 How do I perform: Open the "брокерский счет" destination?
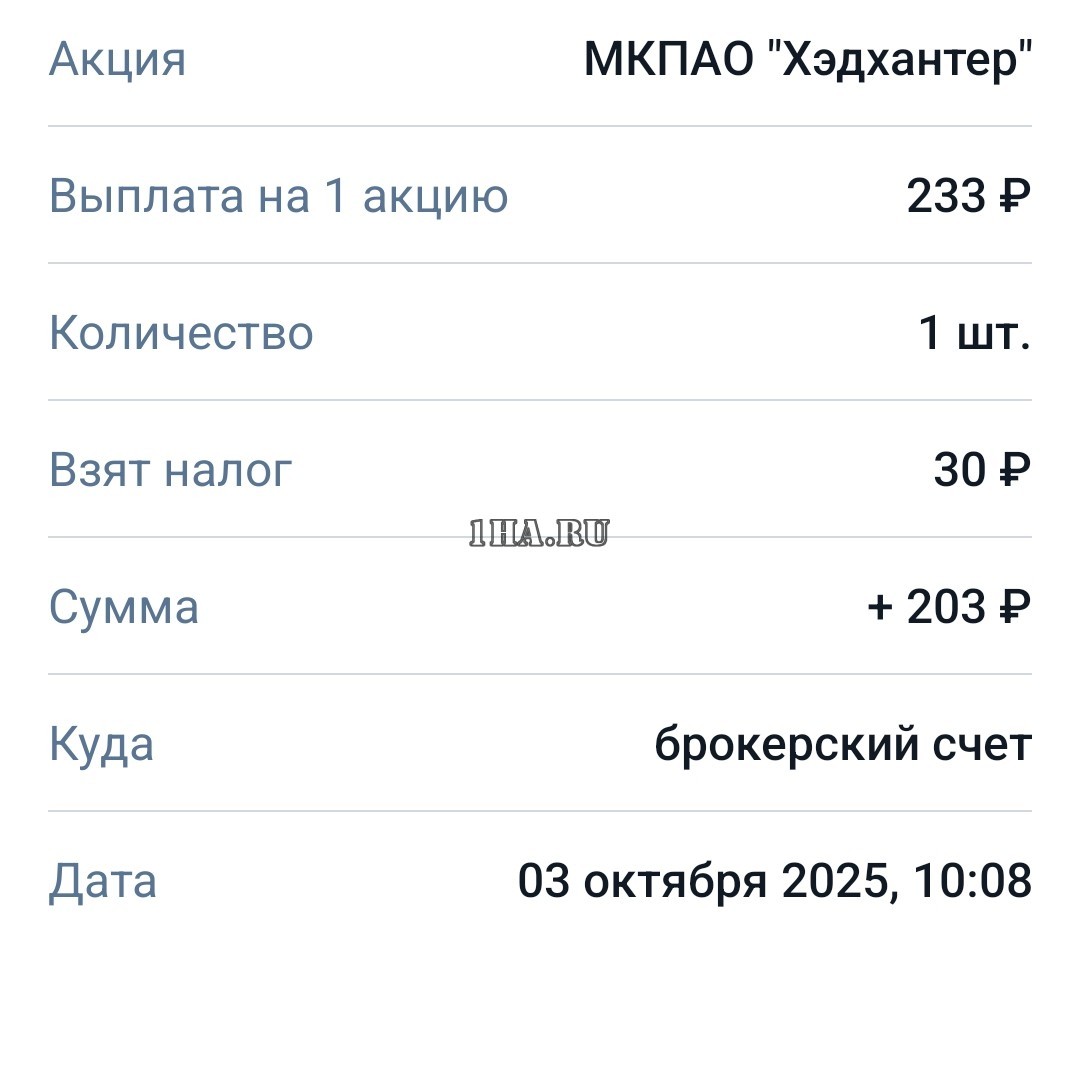842,745
